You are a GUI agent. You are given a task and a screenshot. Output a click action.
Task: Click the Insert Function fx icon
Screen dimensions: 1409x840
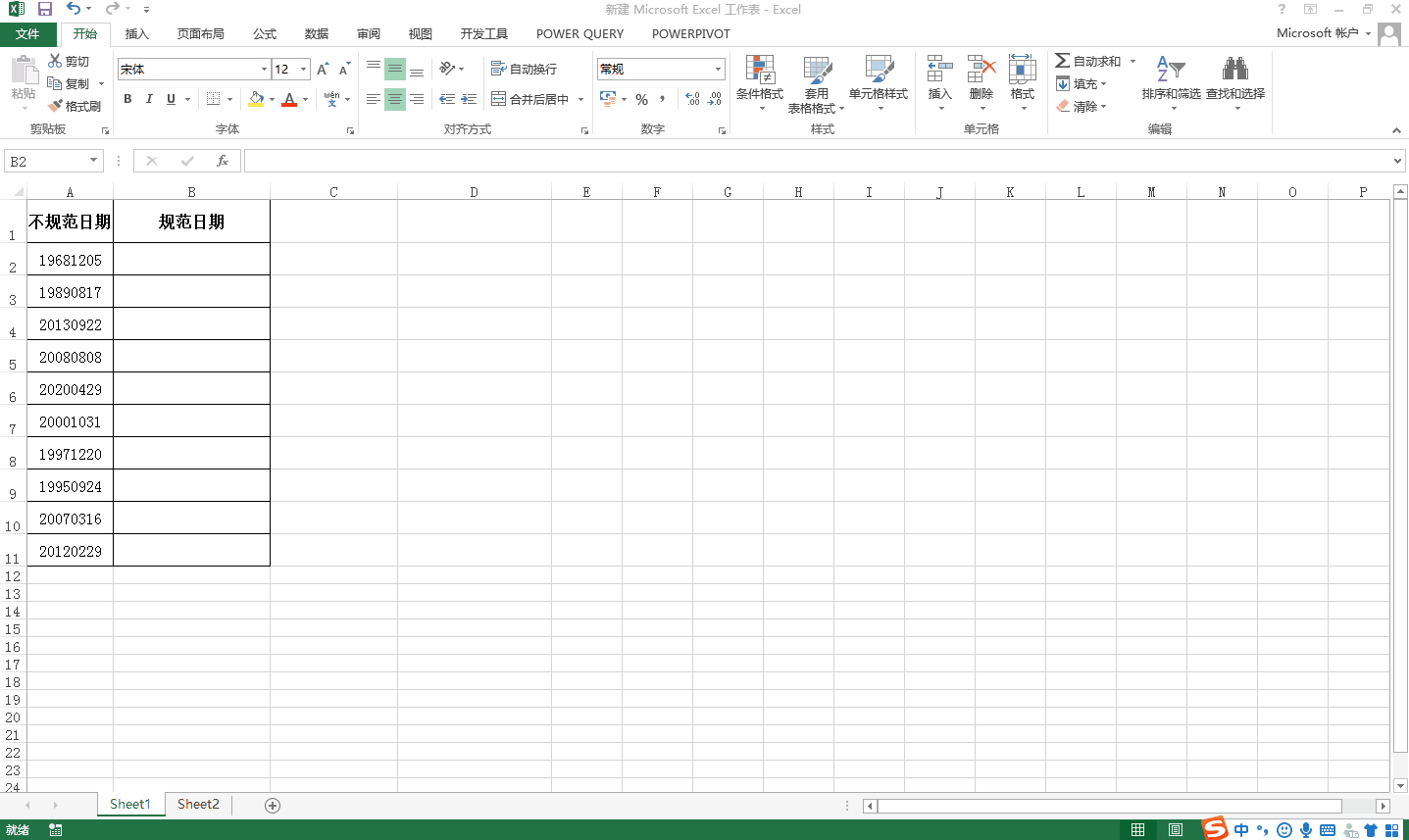[223, 161]
